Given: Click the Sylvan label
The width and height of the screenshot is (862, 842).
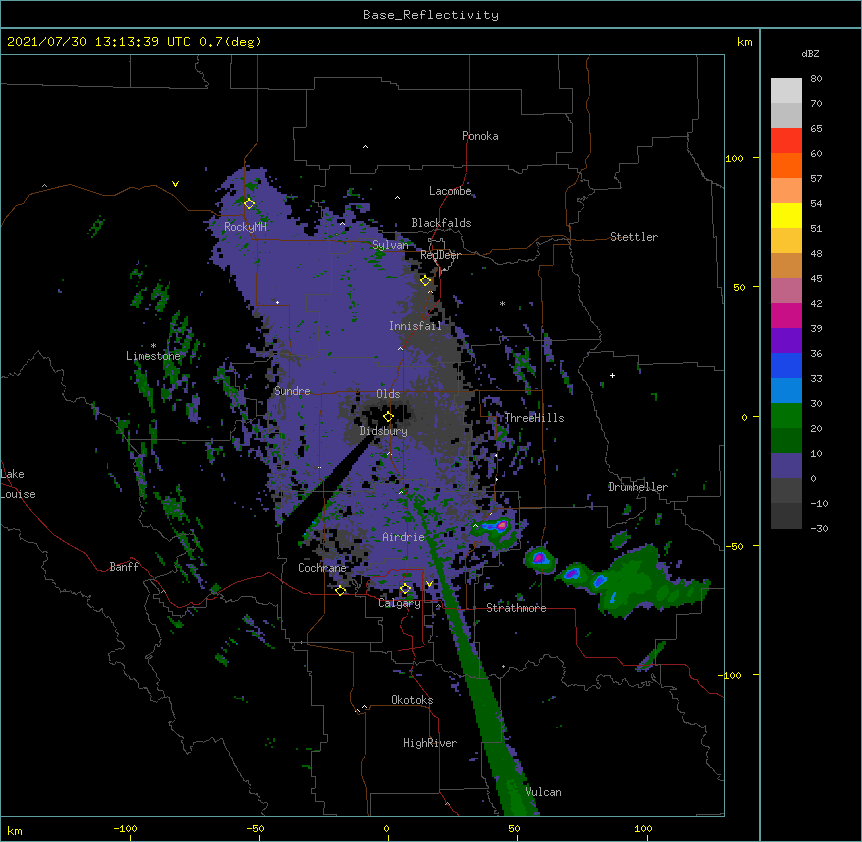Looking at the screenshot, I should pyautogui.click(x=390, y=245).
